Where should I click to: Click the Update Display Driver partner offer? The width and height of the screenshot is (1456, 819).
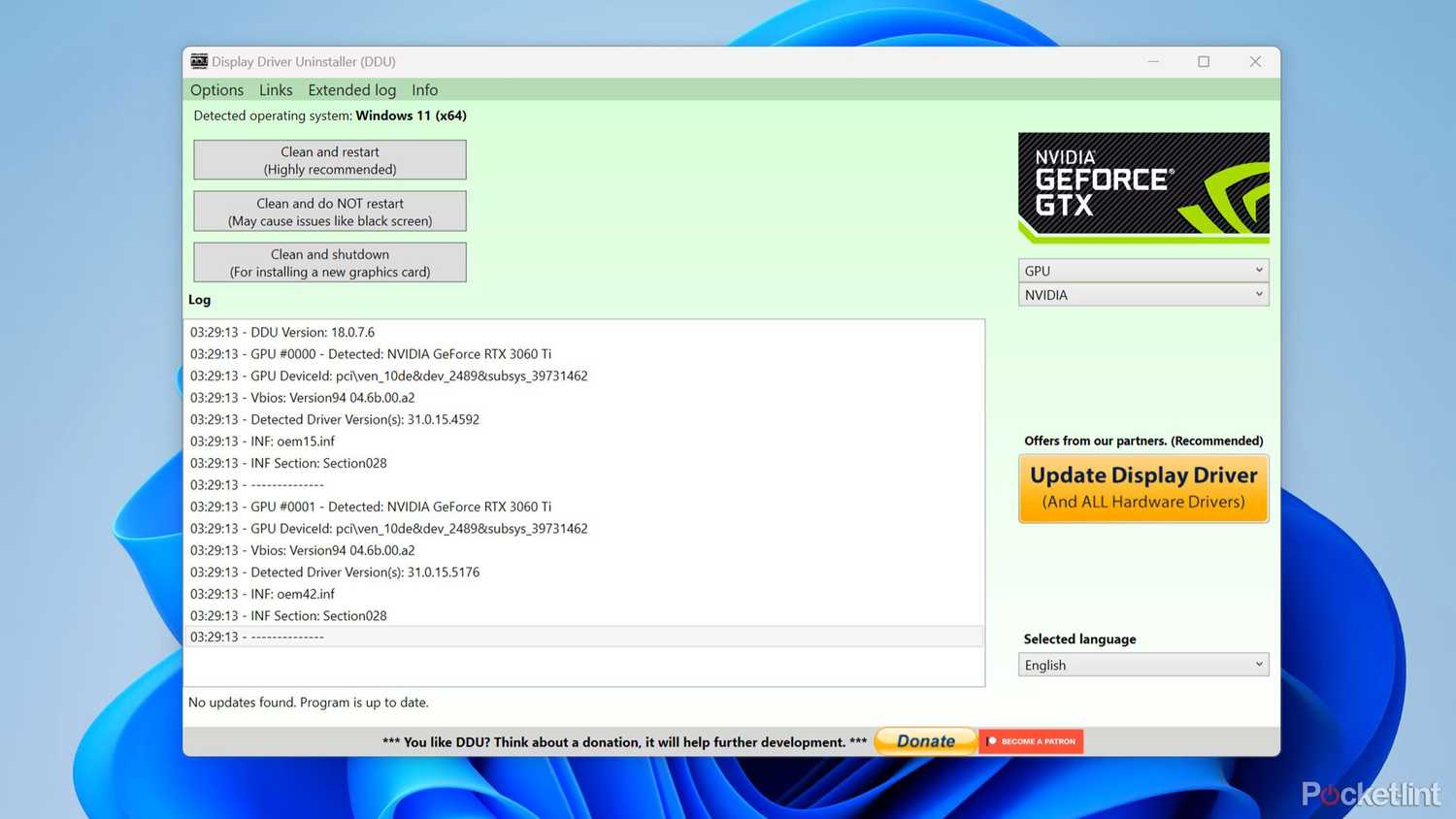click(x=1142, y=488)
